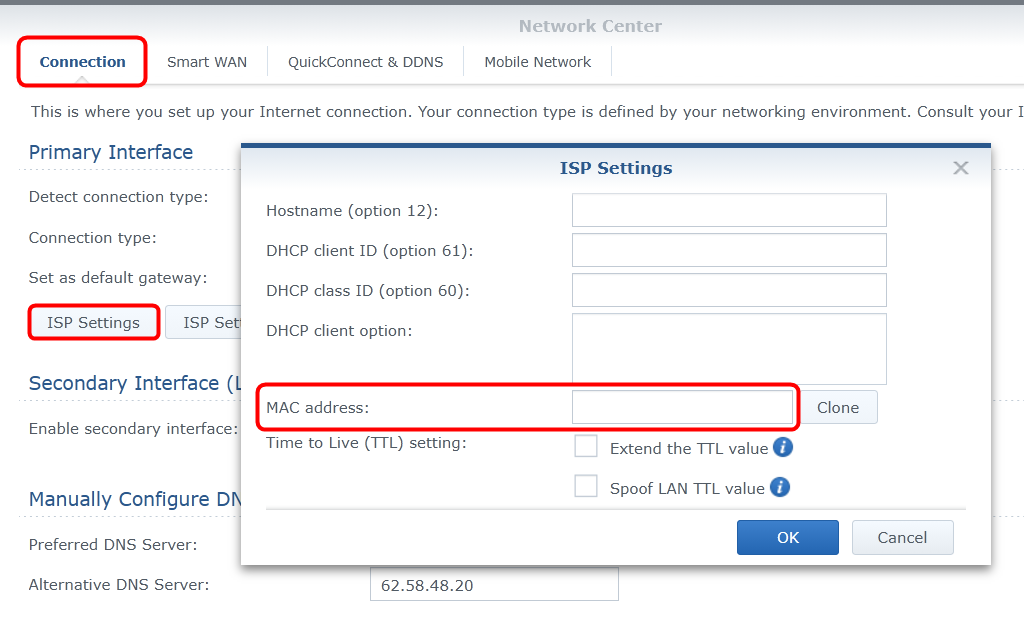Enable Extend the TTL value checkbox
This screenshot has height=620, width=1024.
click(x=586, y=447)
